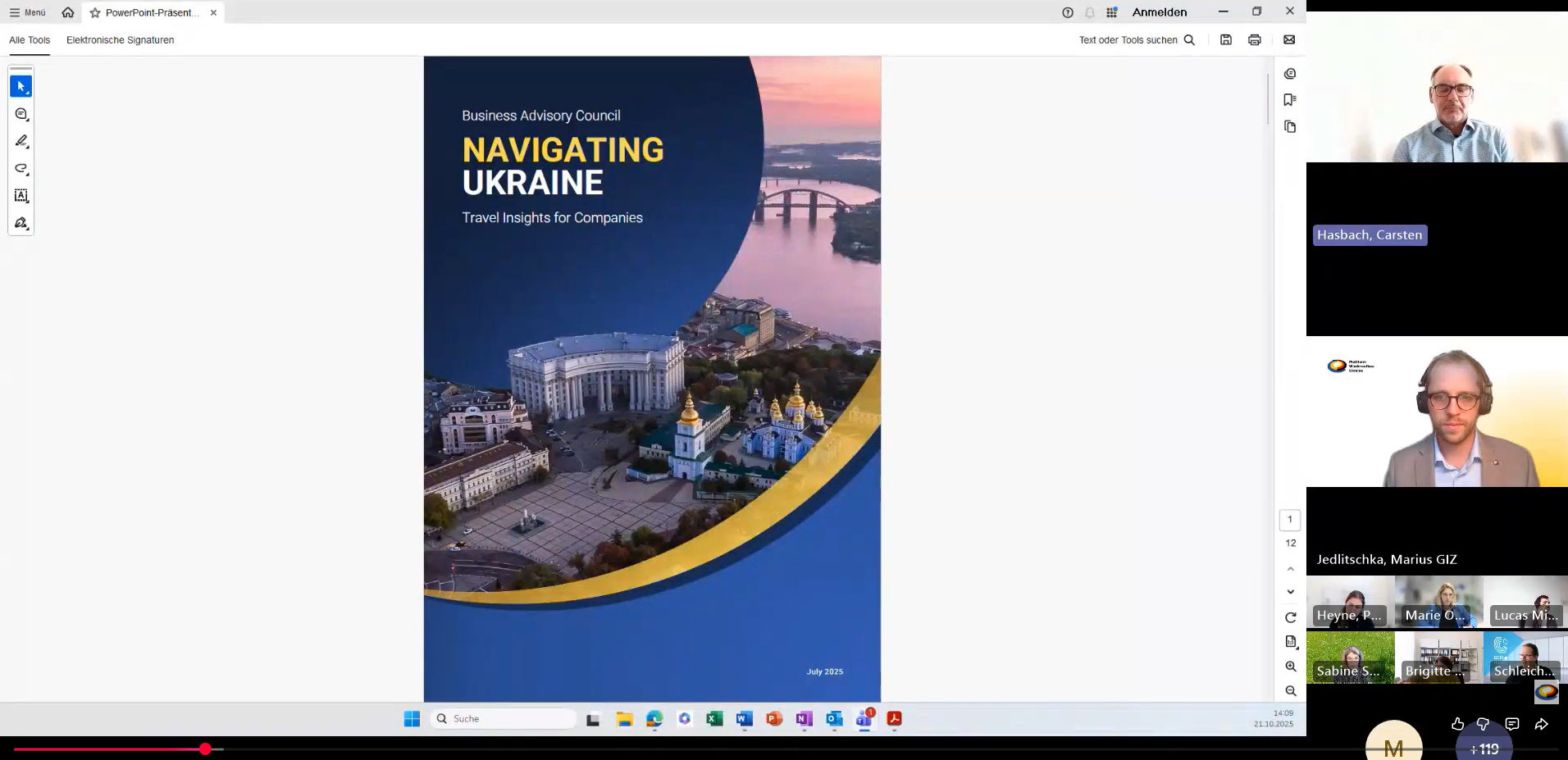Go to the previous page arrow
Screen dimensions: 1568x760
coord(1290,569)
